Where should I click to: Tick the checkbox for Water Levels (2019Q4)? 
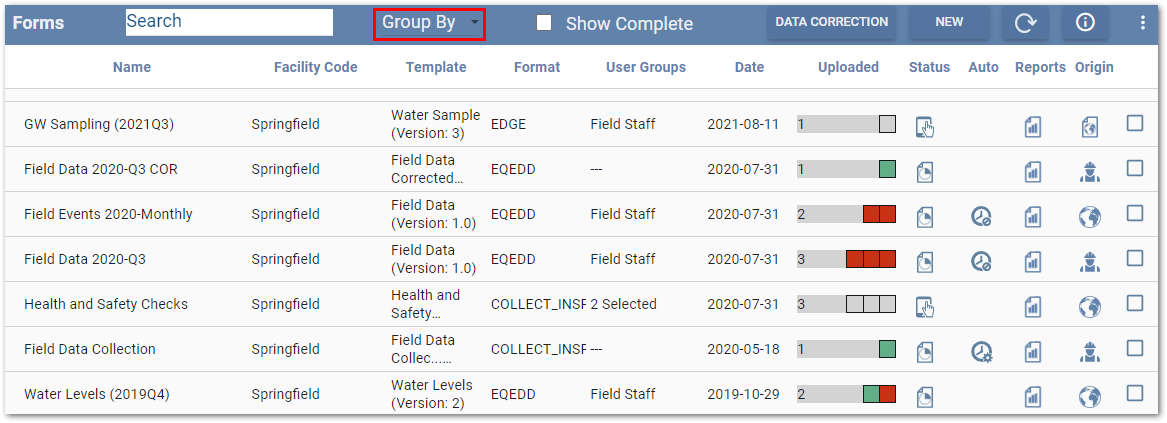tap(1135, 393)
